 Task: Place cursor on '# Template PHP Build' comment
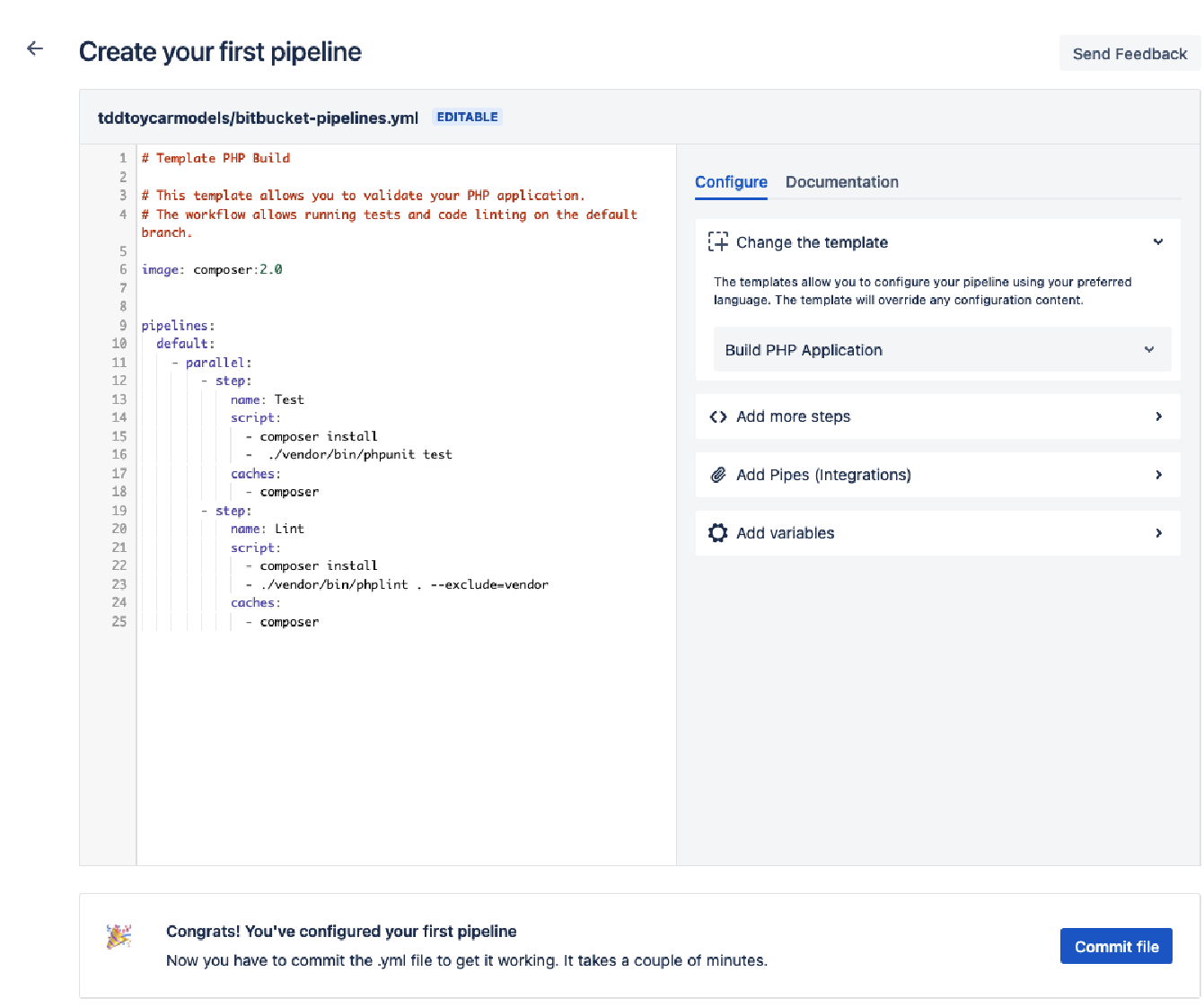click(x=215, y=158)
